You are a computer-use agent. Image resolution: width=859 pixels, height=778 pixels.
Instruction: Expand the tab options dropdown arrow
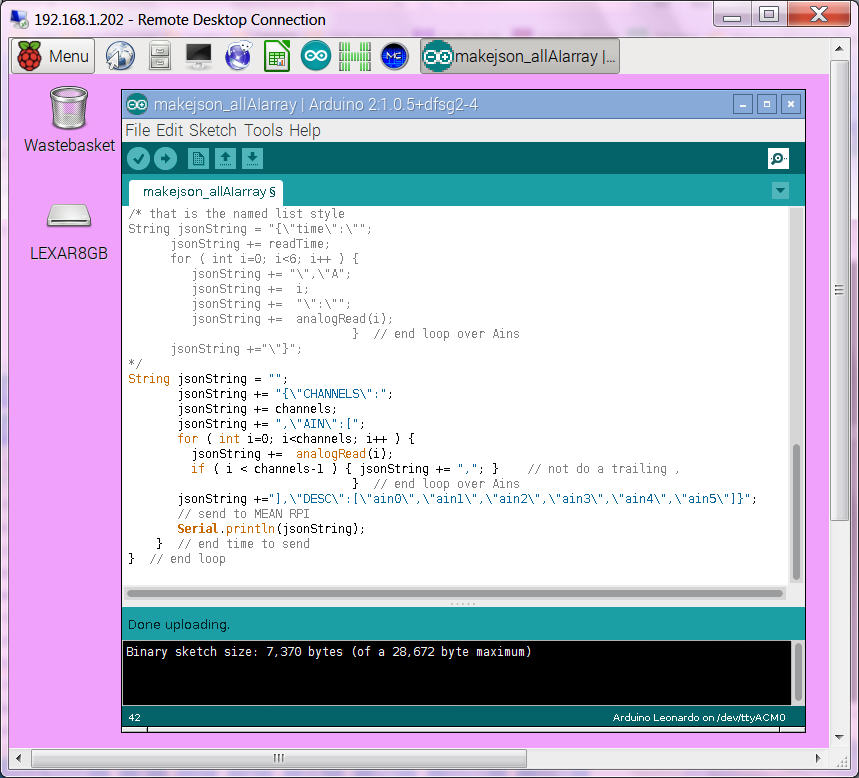[780, 191]
